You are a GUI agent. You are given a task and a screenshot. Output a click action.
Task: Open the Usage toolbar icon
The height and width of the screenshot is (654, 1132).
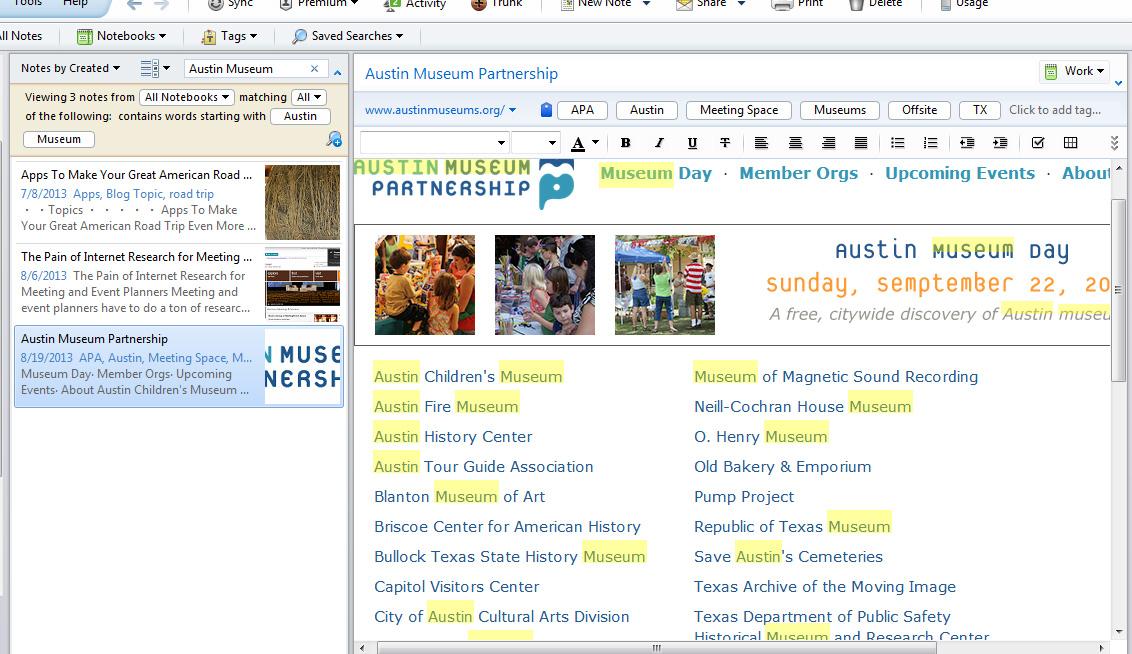click(x=946, y=4)
